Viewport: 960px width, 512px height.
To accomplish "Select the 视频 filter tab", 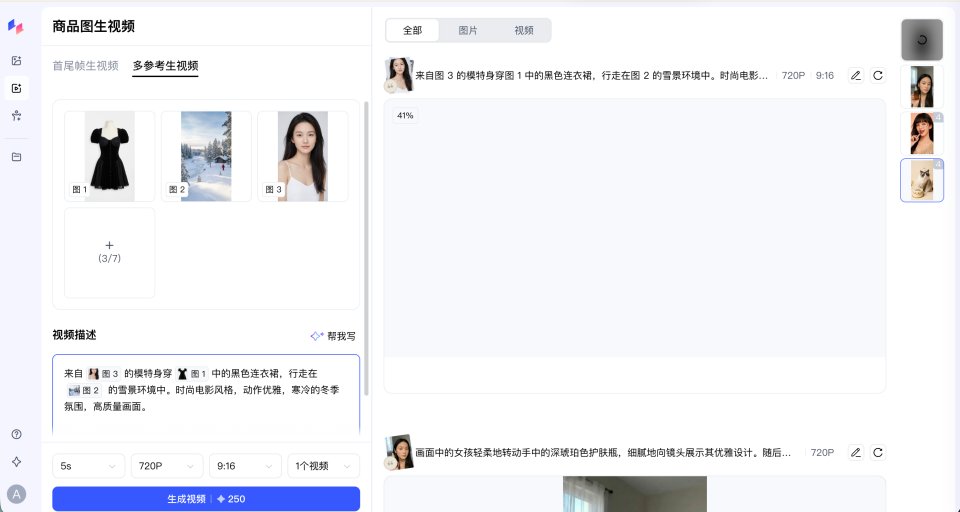I will (523, 30).
